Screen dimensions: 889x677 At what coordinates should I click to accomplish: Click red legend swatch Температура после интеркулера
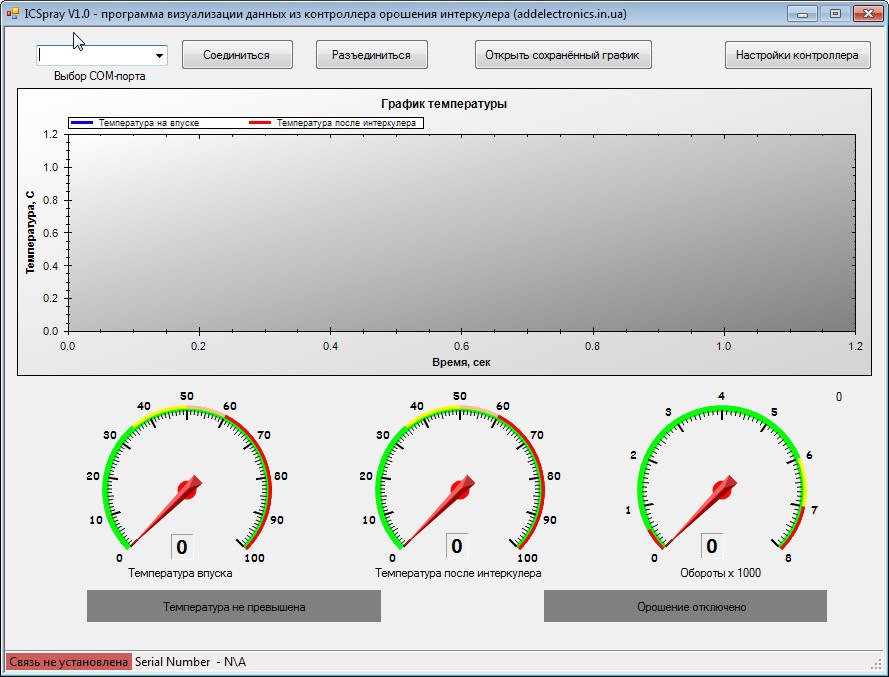pos(260,123)
